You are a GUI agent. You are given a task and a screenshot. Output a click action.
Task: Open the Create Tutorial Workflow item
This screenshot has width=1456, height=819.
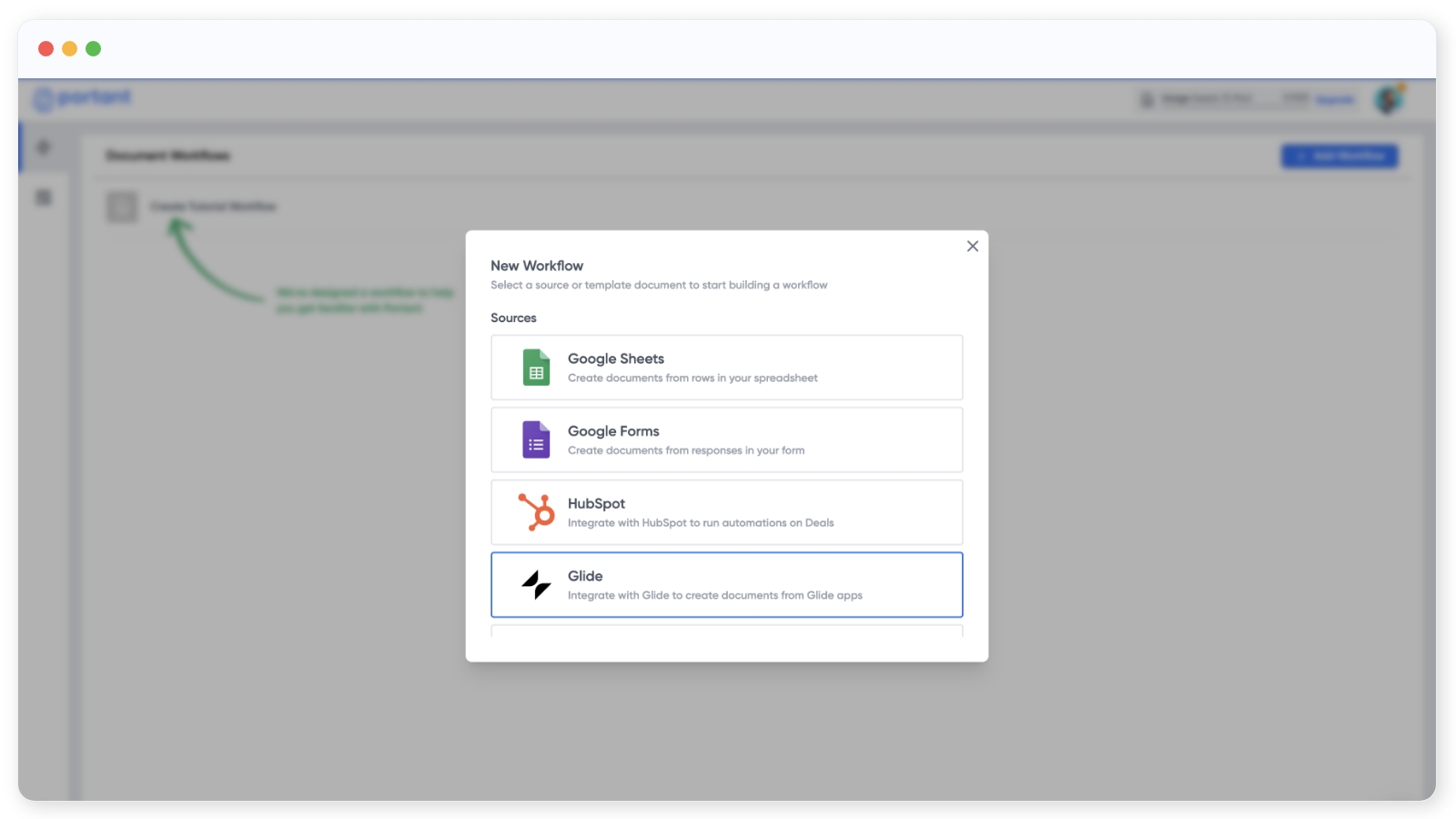pos(213,207)
